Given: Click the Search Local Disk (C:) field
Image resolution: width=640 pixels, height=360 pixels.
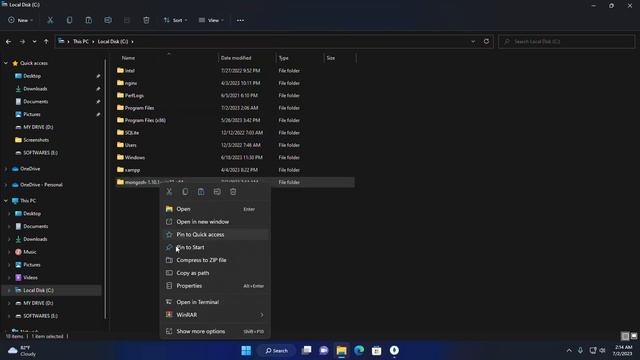Looking at the screenshot, I should [567, 41].
